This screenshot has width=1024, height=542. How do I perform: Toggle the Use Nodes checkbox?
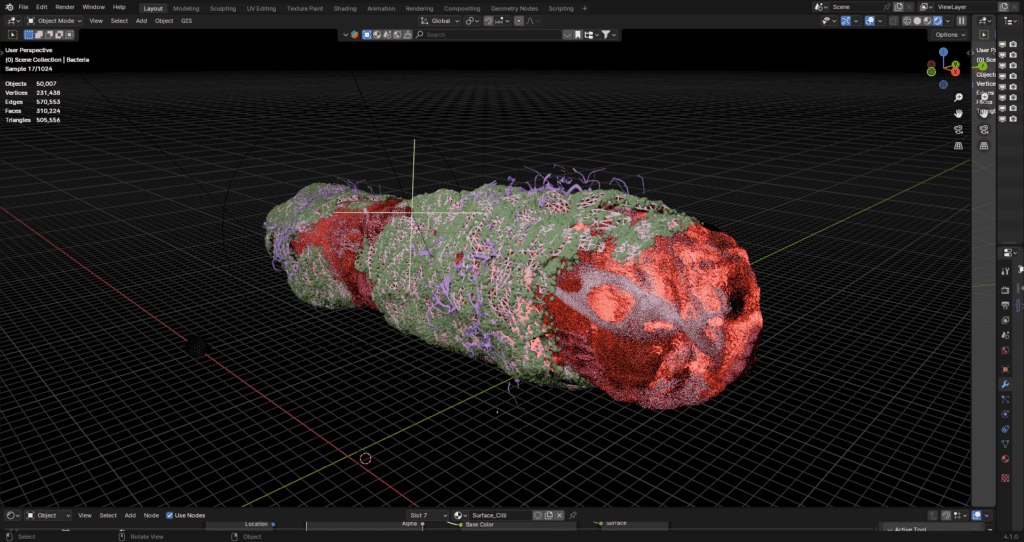pos(170,515)
